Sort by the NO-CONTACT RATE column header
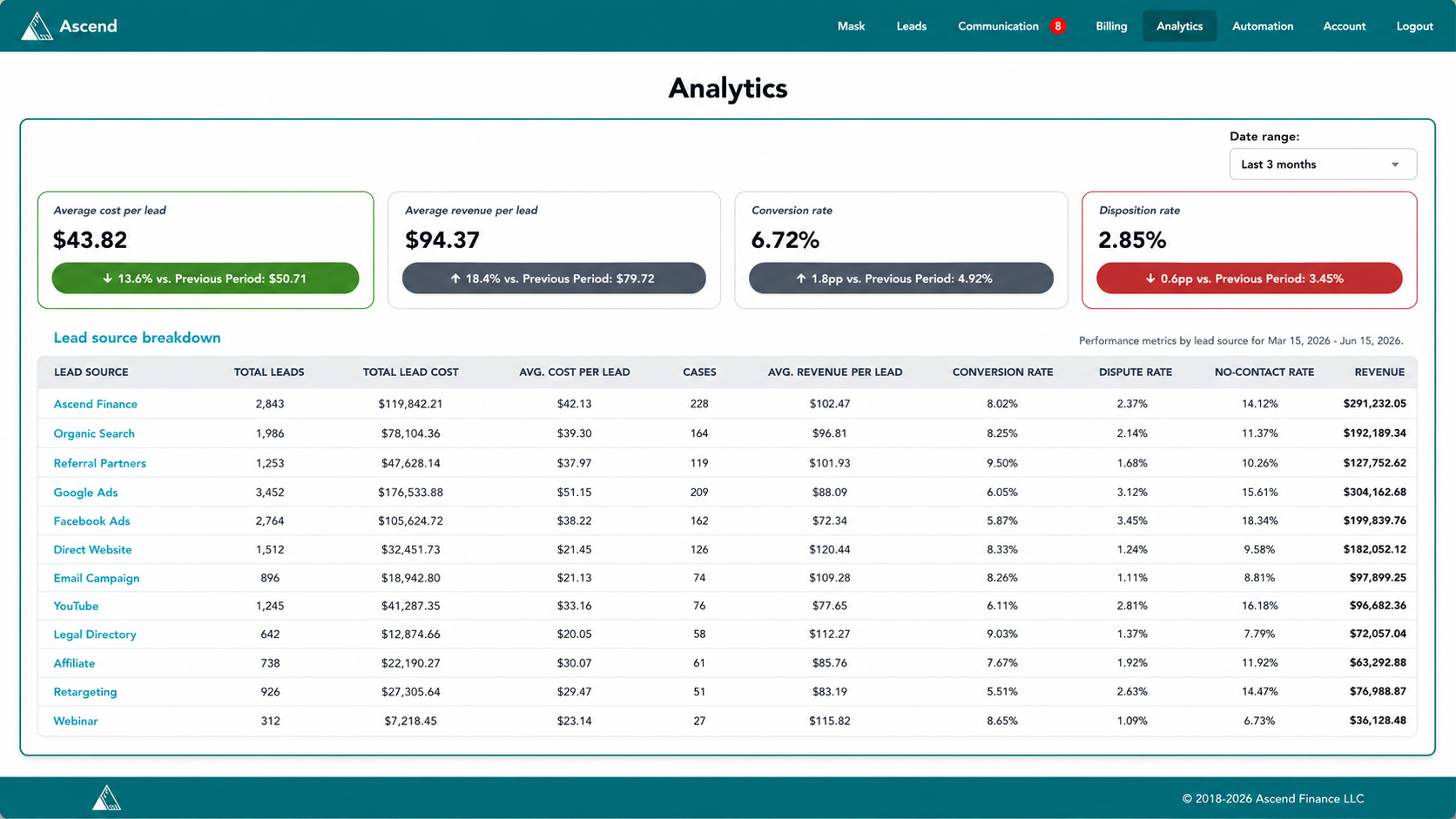1456x819 pixels. click(1264, 373)
